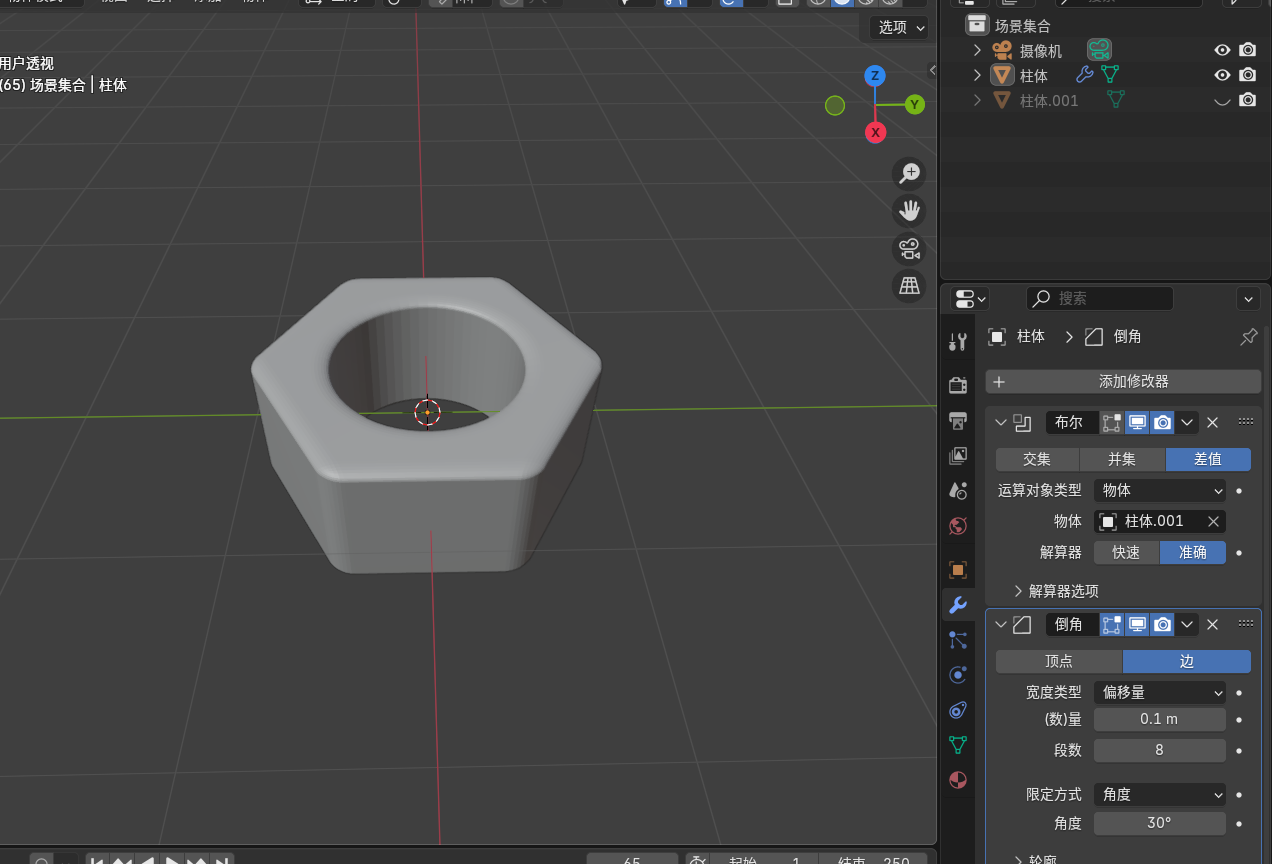Click the bevel (数)量 0.1 m field
This screenshot has height=864, width=1272.
click(1159, 719)
